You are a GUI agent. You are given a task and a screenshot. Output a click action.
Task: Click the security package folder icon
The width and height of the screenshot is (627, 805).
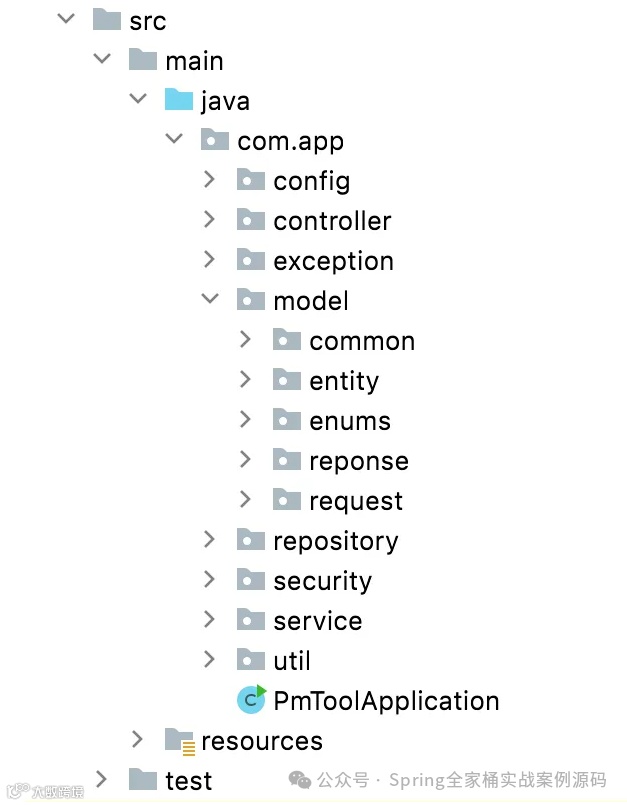click(x=250, y=580)
